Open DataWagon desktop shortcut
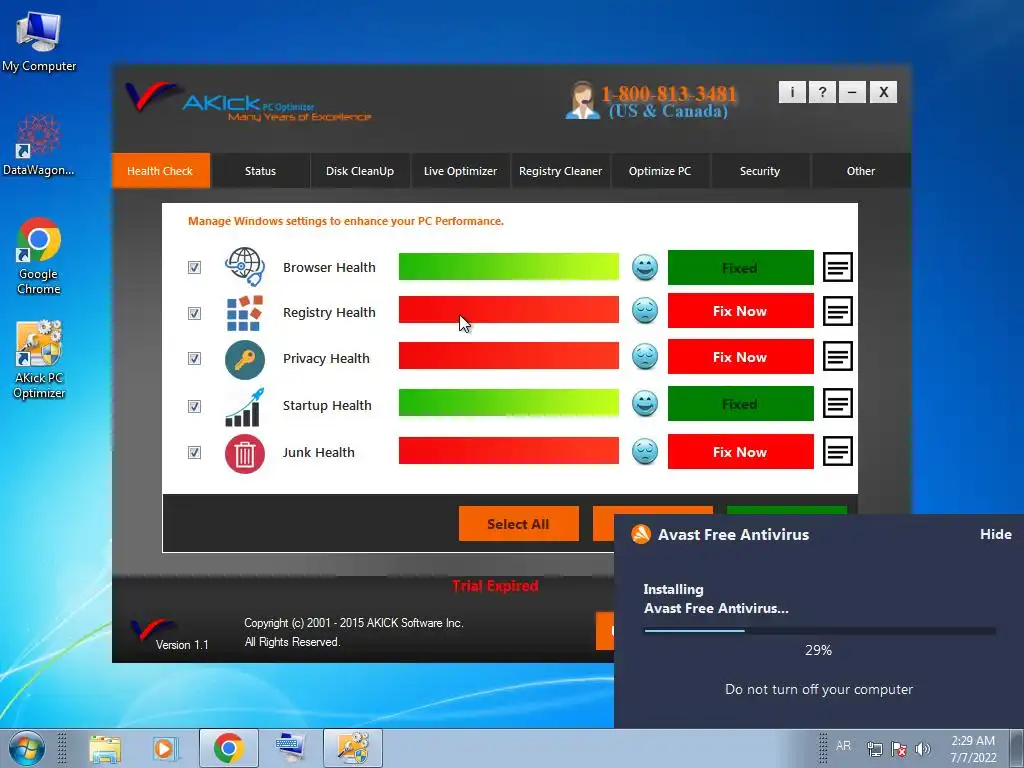1024x768 pixels. 39,145
